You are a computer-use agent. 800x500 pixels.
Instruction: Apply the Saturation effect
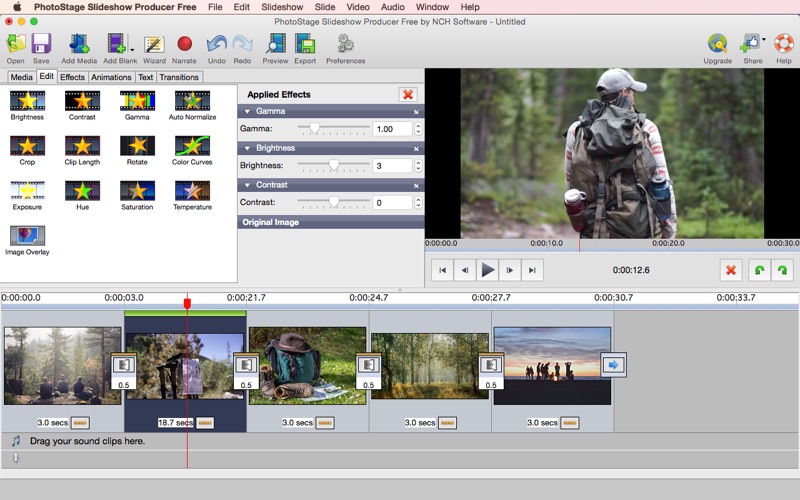click(137, 190)
